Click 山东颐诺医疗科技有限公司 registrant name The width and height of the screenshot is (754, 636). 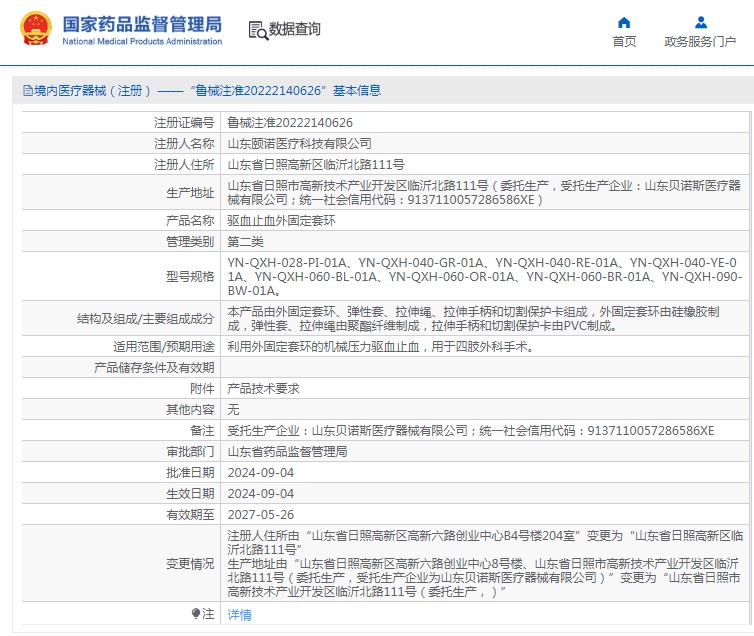pyautogui.click(x=299, y=144)
